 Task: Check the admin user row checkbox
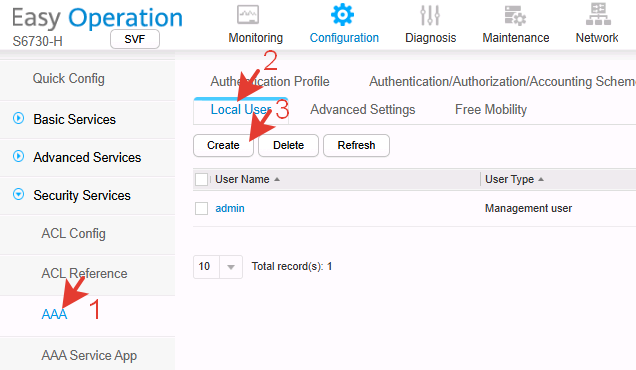coord(202,209)
